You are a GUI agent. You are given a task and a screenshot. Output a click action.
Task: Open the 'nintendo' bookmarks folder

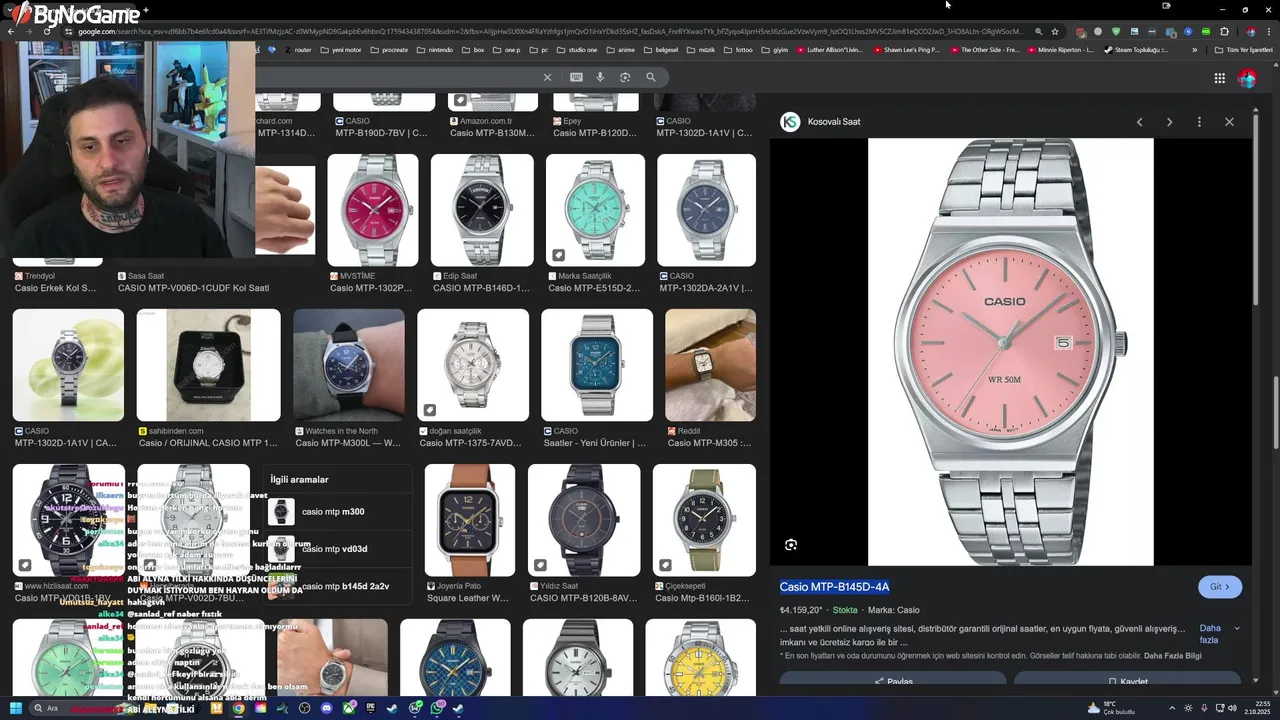(435, 50)
